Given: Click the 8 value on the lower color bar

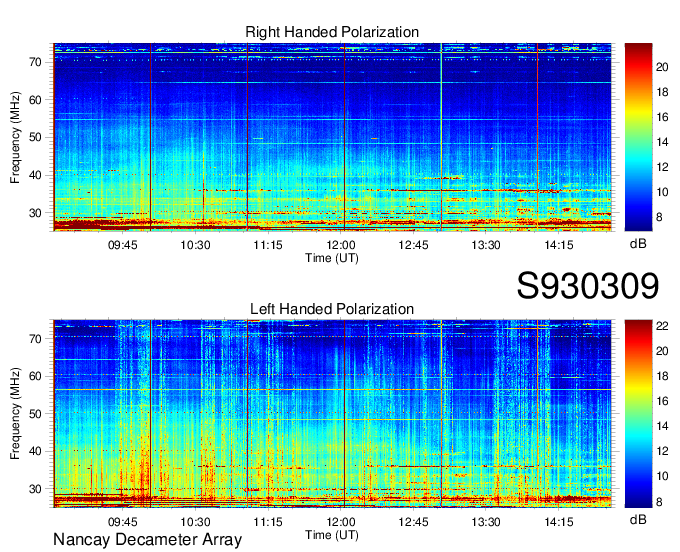Looking at the screenshot, I should (x=659, y=502).
